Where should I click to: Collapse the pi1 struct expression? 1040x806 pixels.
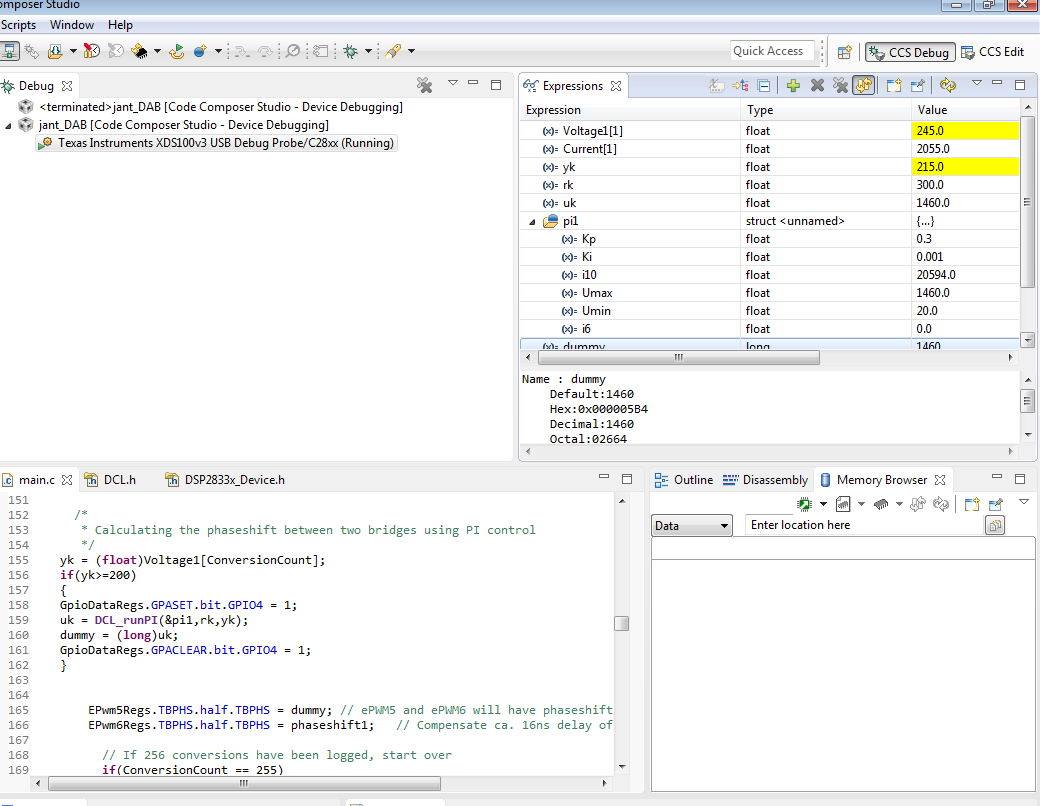tap(533, 221)
